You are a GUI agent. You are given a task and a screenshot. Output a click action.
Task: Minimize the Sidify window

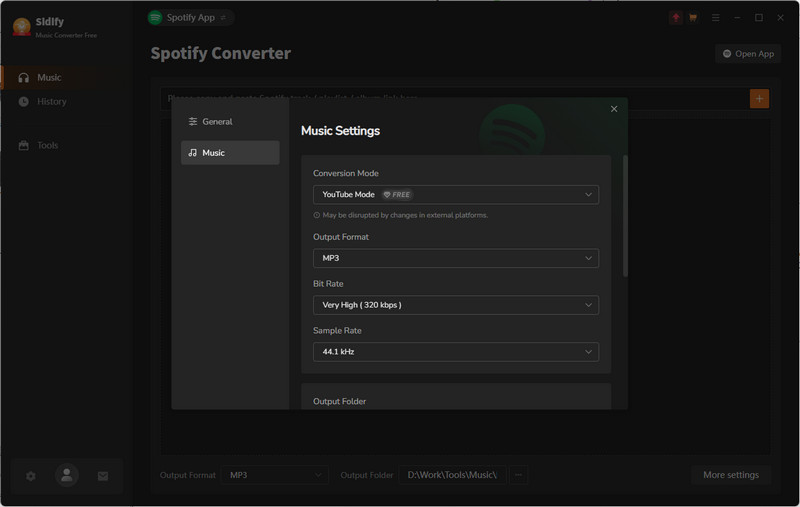pos(737,18)
